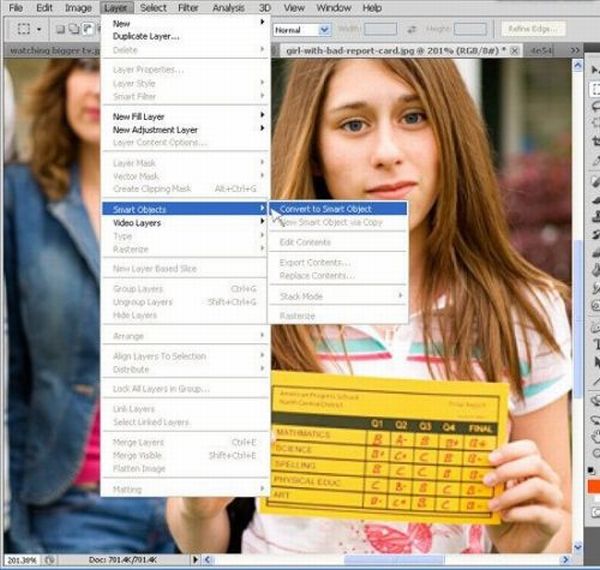Open the Filter menu in menu bar
This screenshot has height=570, width=600.
point(188,8)
